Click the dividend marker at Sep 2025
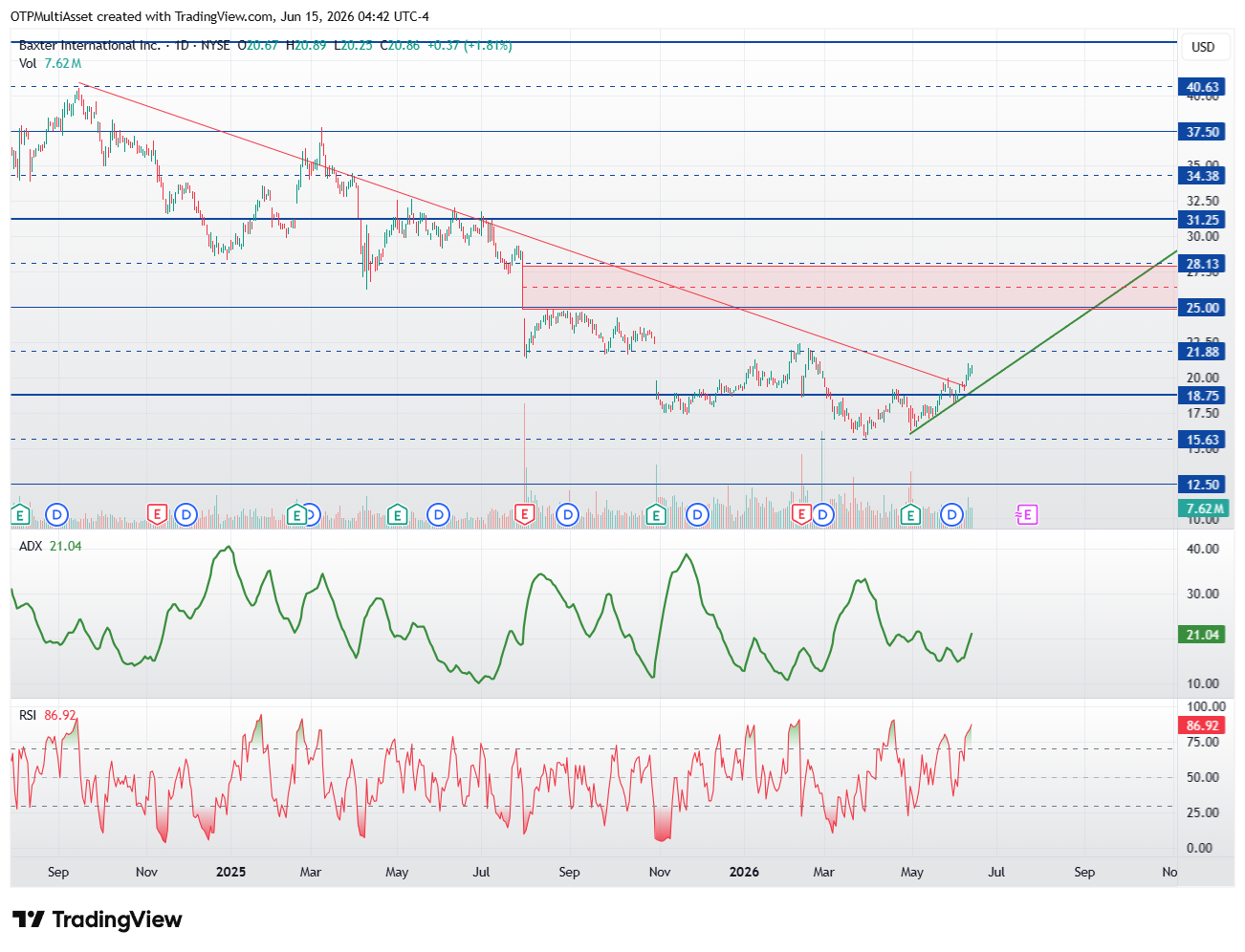 [x=568, y=515]
